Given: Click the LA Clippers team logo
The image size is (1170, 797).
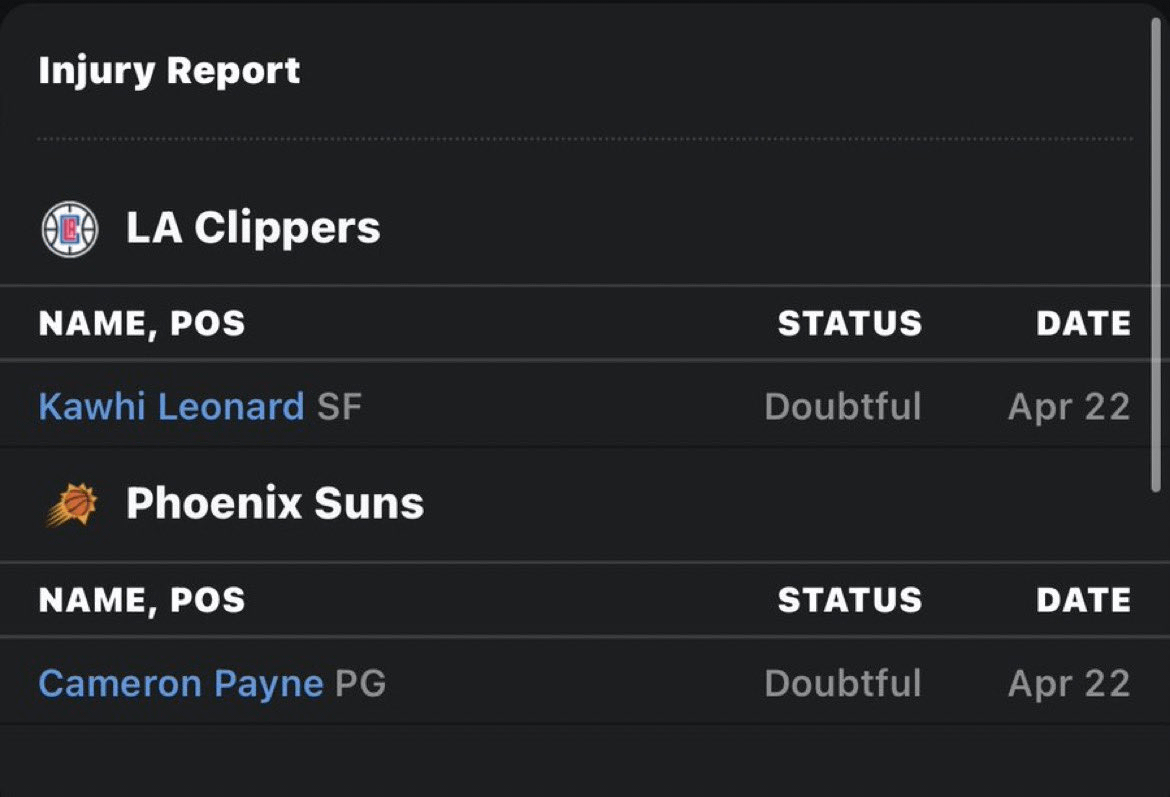Looking at the screenshot, I should [x=69, y=229].
